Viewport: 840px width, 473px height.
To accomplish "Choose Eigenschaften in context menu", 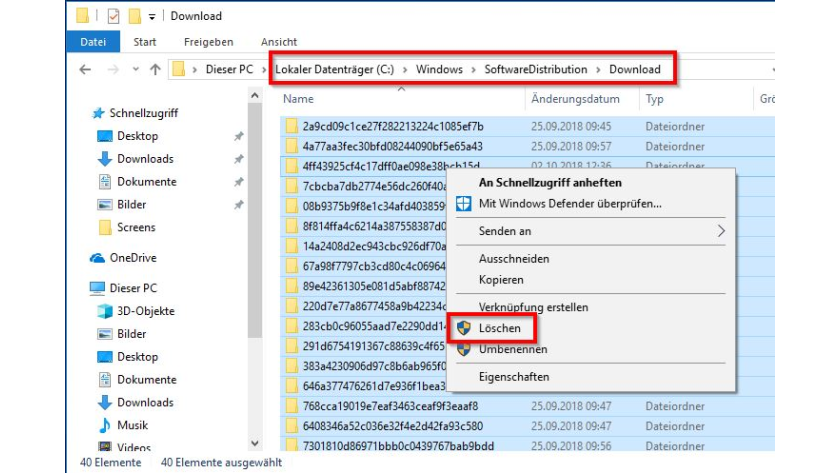I will click(x=514, y=377).
